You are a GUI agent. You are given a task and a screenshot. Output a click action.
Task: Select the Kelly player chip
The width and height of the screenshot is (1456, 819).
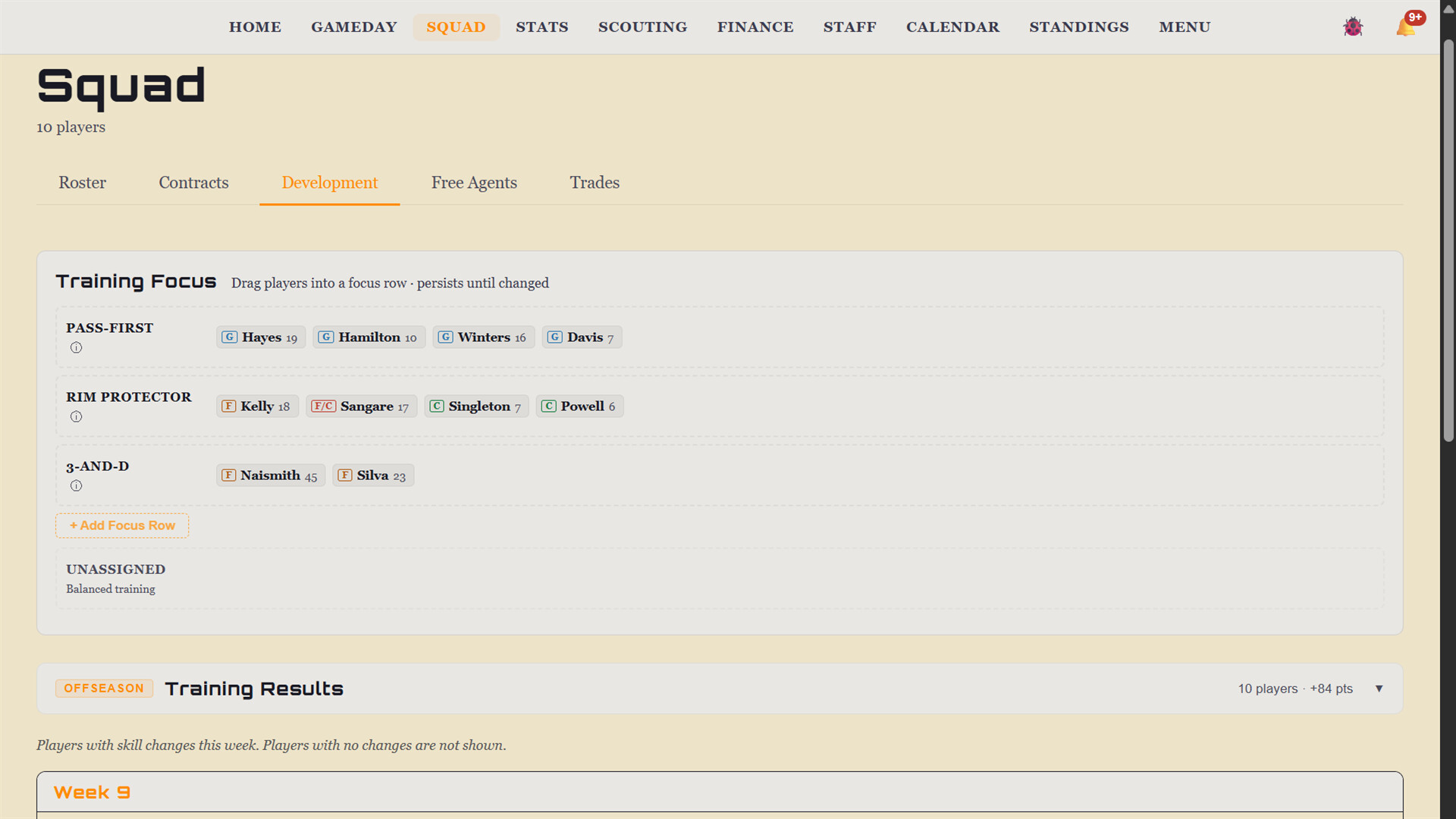coord(257,406)
